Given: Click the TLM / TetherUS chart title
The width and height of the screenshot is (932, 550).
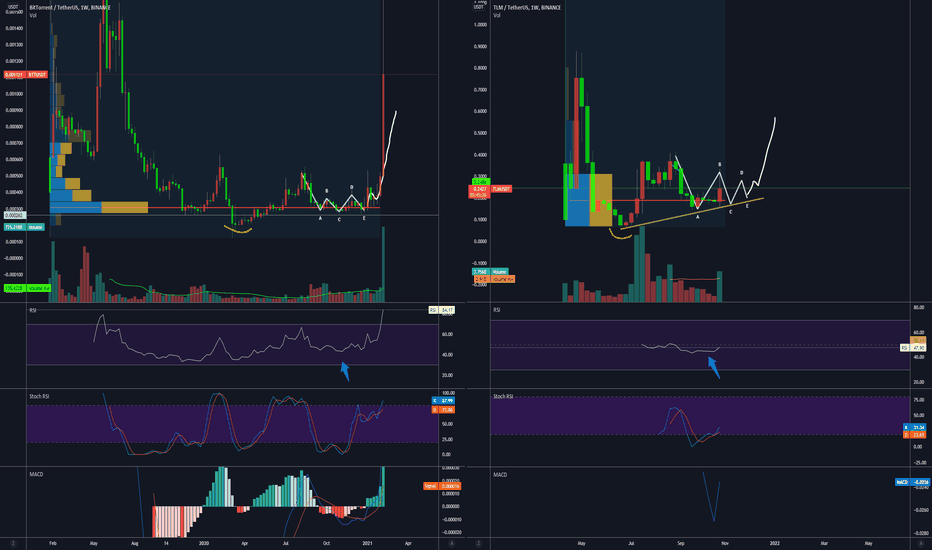Looking at the screenshot, I should 527,8.
